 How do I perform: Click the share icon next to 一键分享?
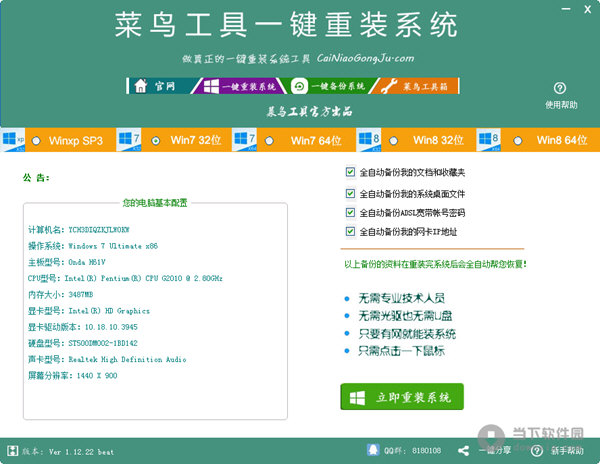coord(463,451)
